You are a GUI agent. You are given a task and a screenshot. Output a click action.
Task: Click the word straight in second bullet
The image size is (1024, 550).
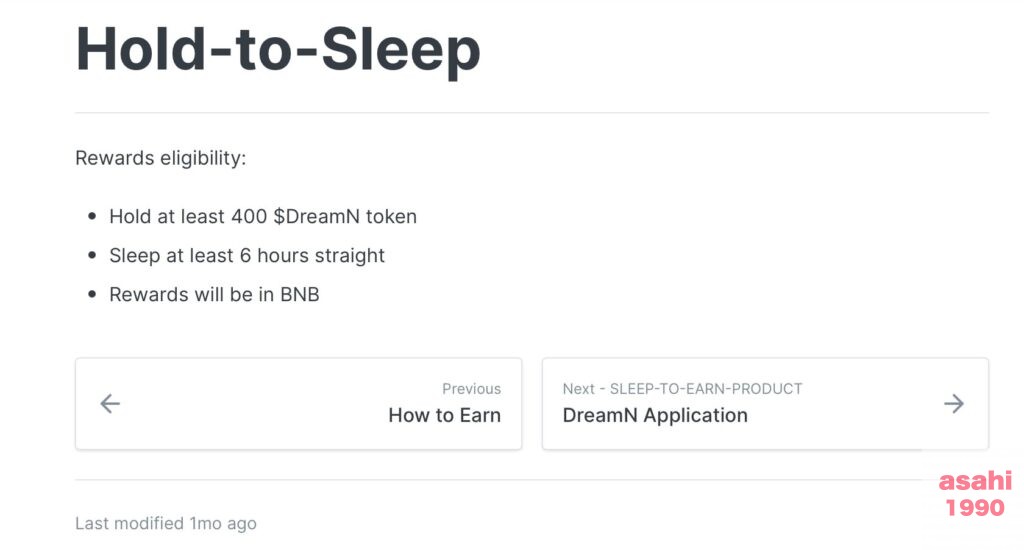[350, 255]
